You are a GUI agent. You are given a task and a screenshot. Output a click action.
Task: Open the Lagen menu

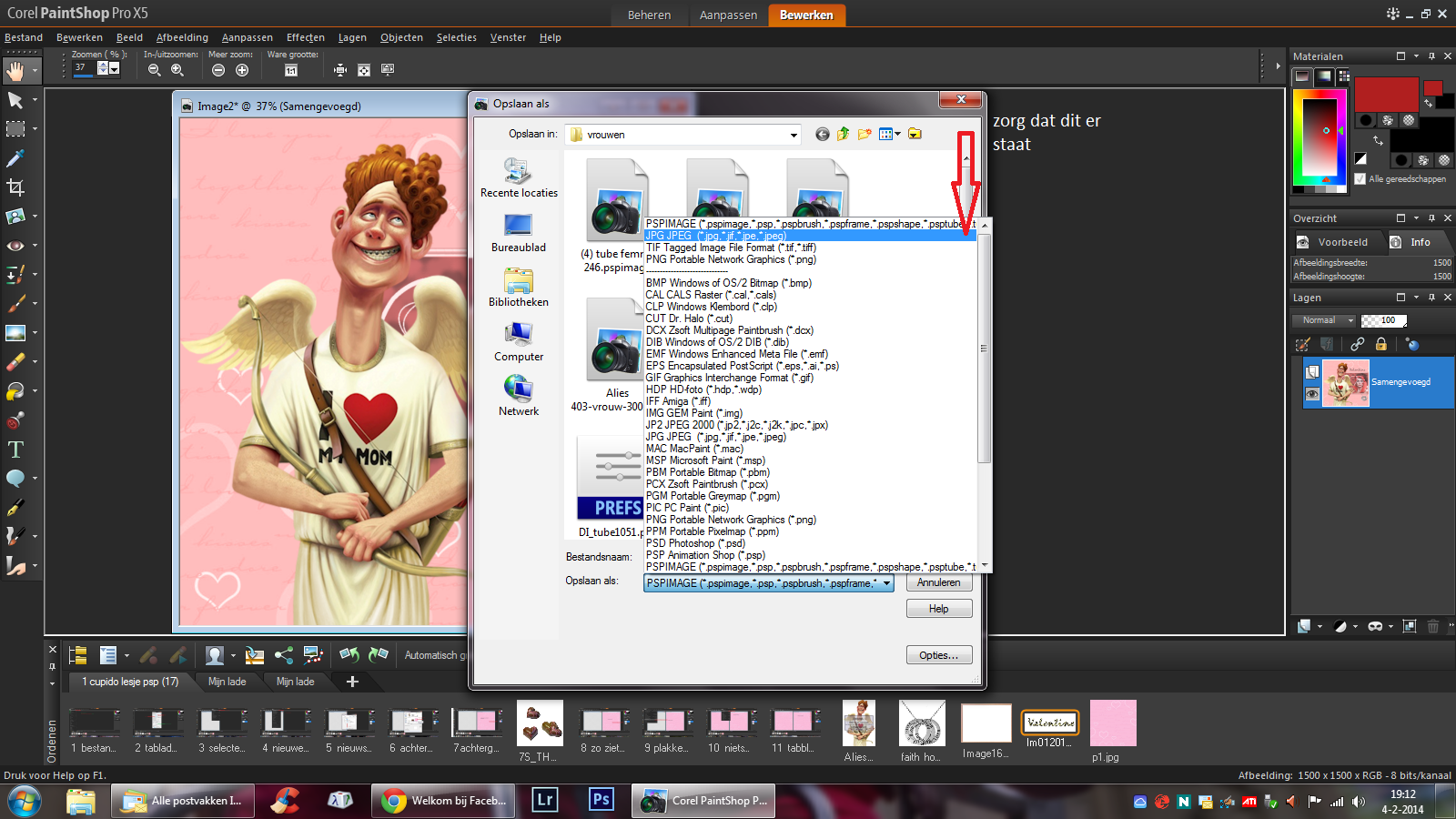tap(352, 37)
